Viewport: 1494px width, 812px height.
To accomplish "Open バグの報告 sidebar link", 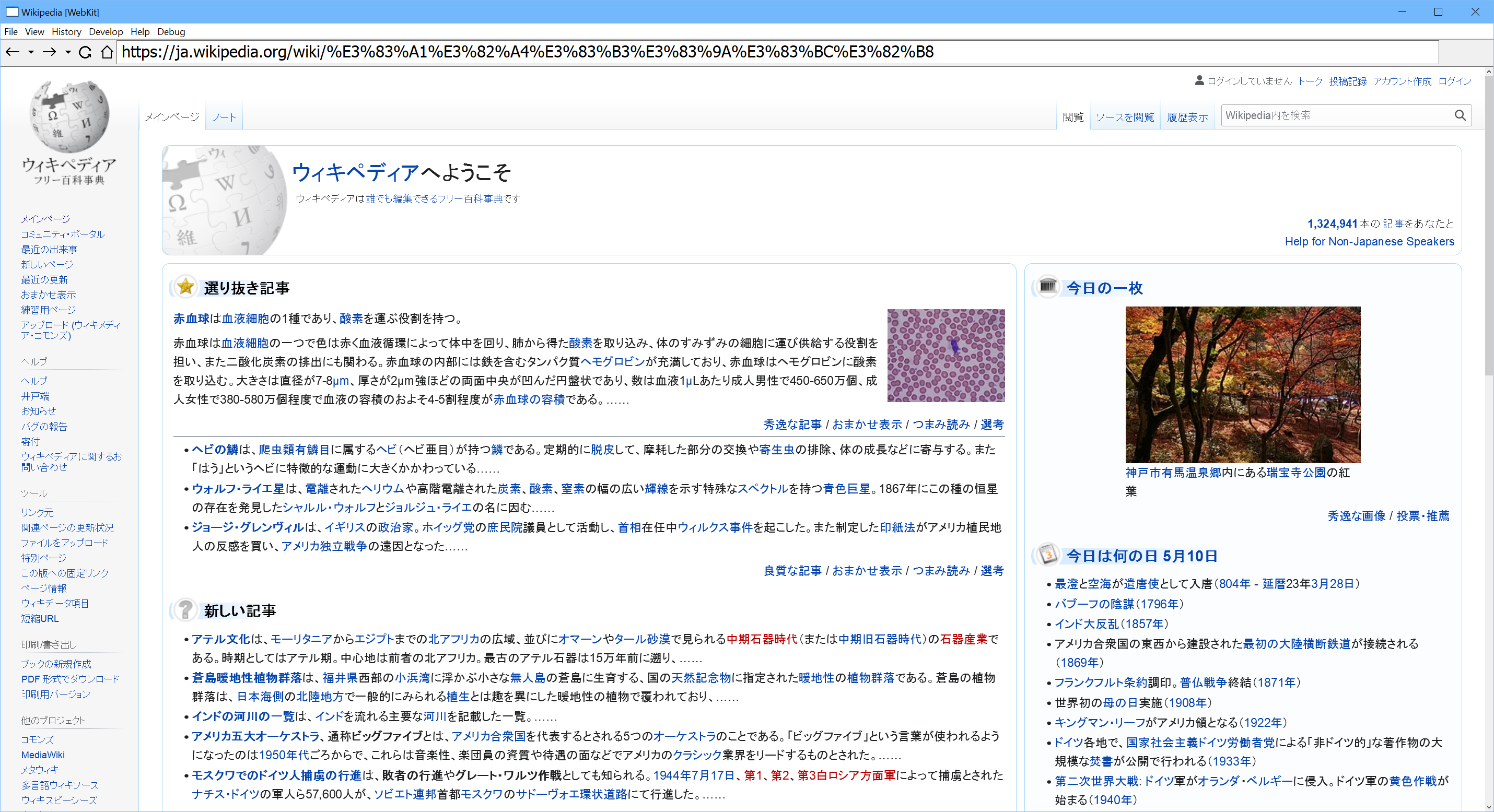I will click(x=44, y=426).
